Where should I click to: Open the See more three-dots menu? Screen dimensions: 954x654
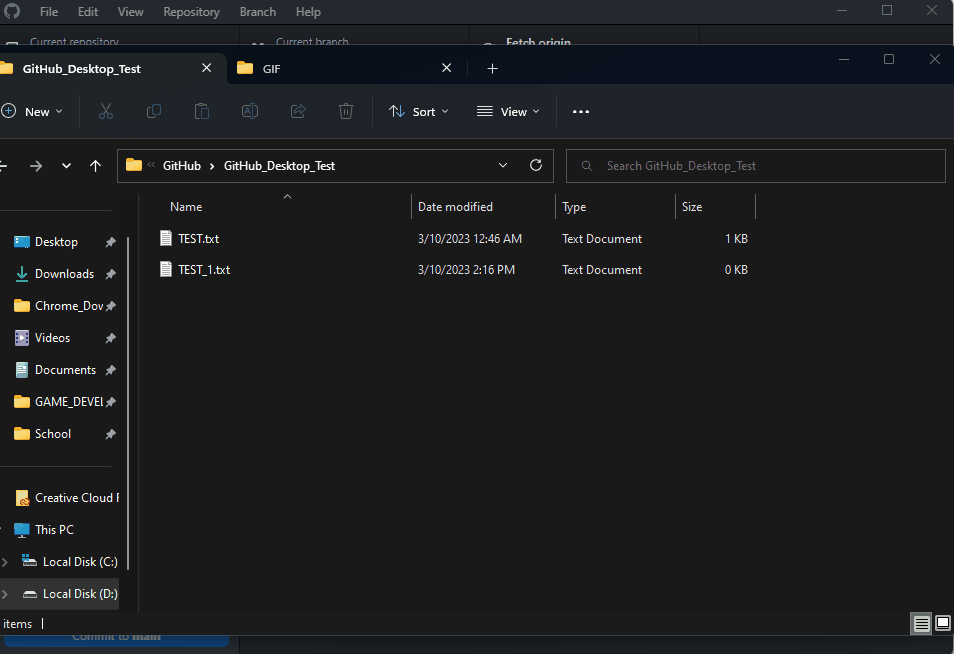click(x=580, y=112)
